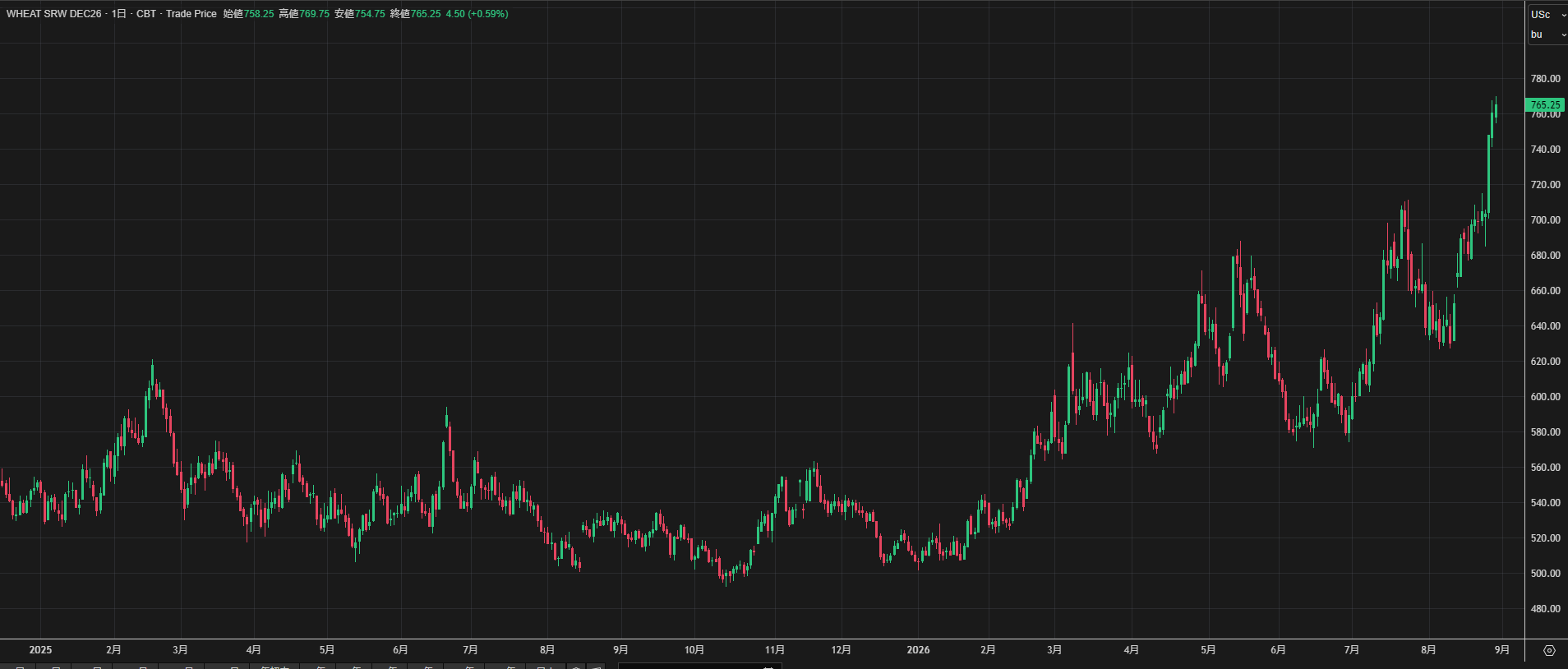Image resolution: width=1568 pixels, height=669 pixels.
Task: Select the 終値 765.25 close value
Action: point(415,14)
